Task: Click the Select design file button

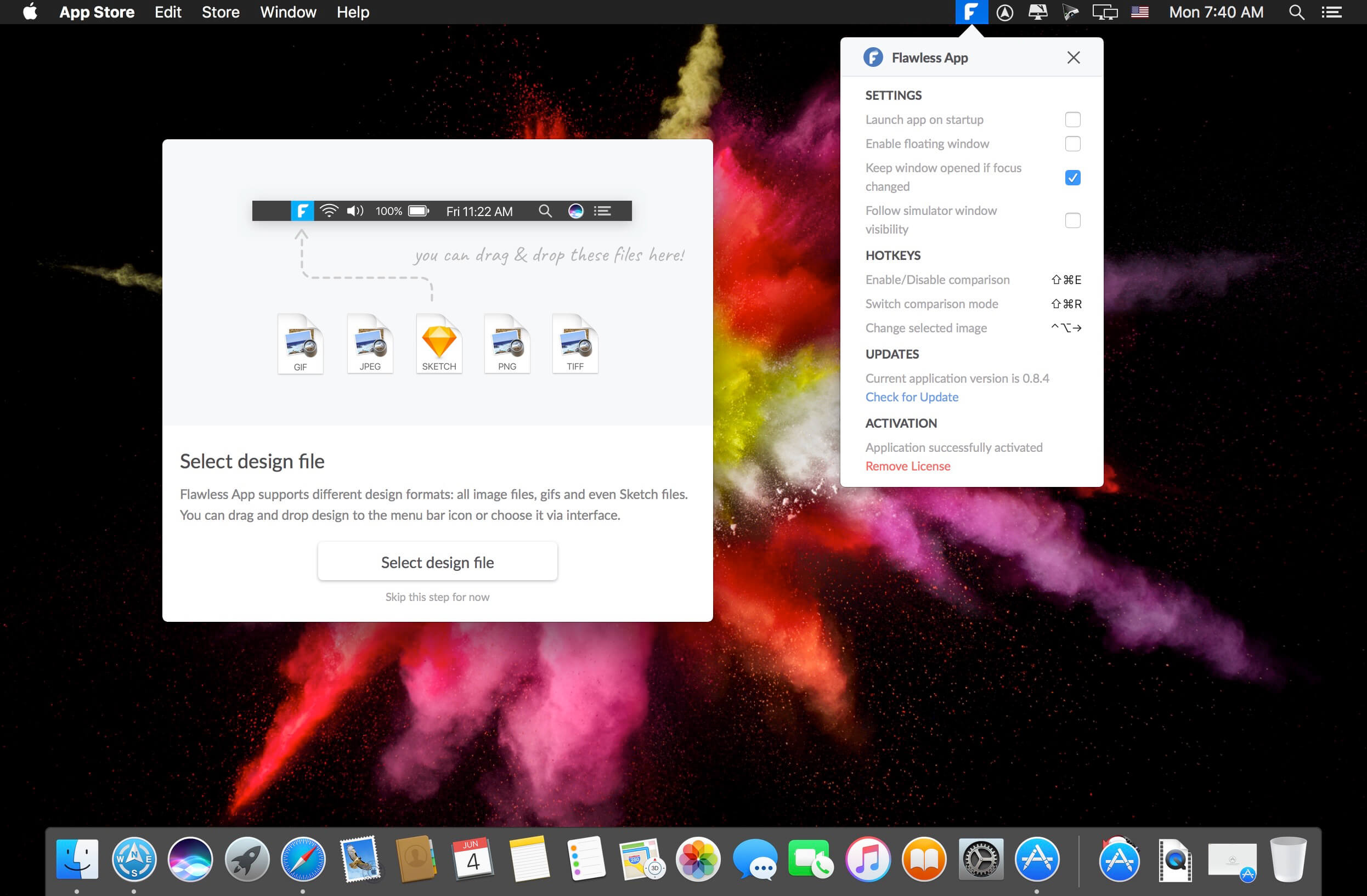Action: point(437,562)
